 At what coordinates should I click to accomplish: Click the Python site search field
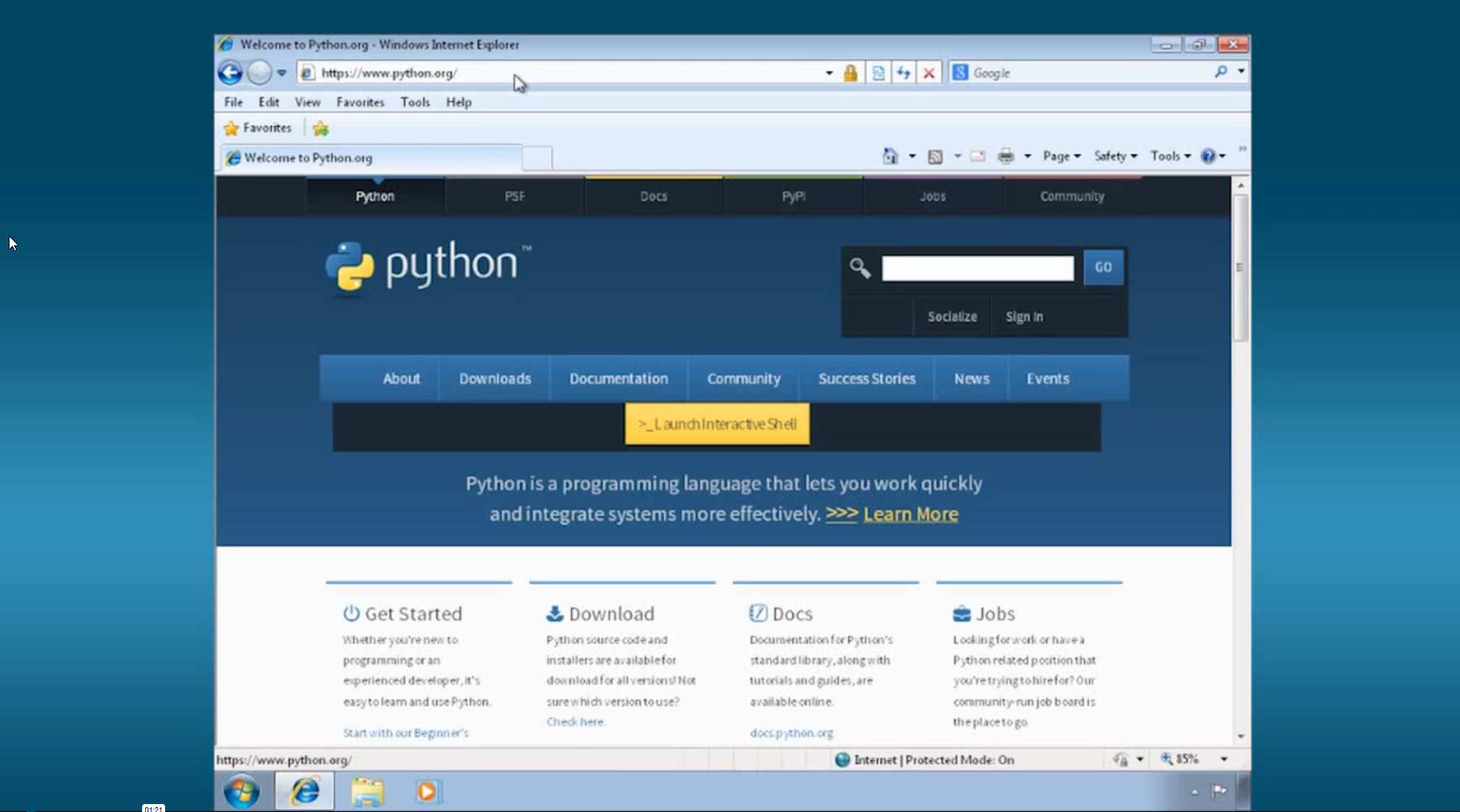tap(977, 267)
